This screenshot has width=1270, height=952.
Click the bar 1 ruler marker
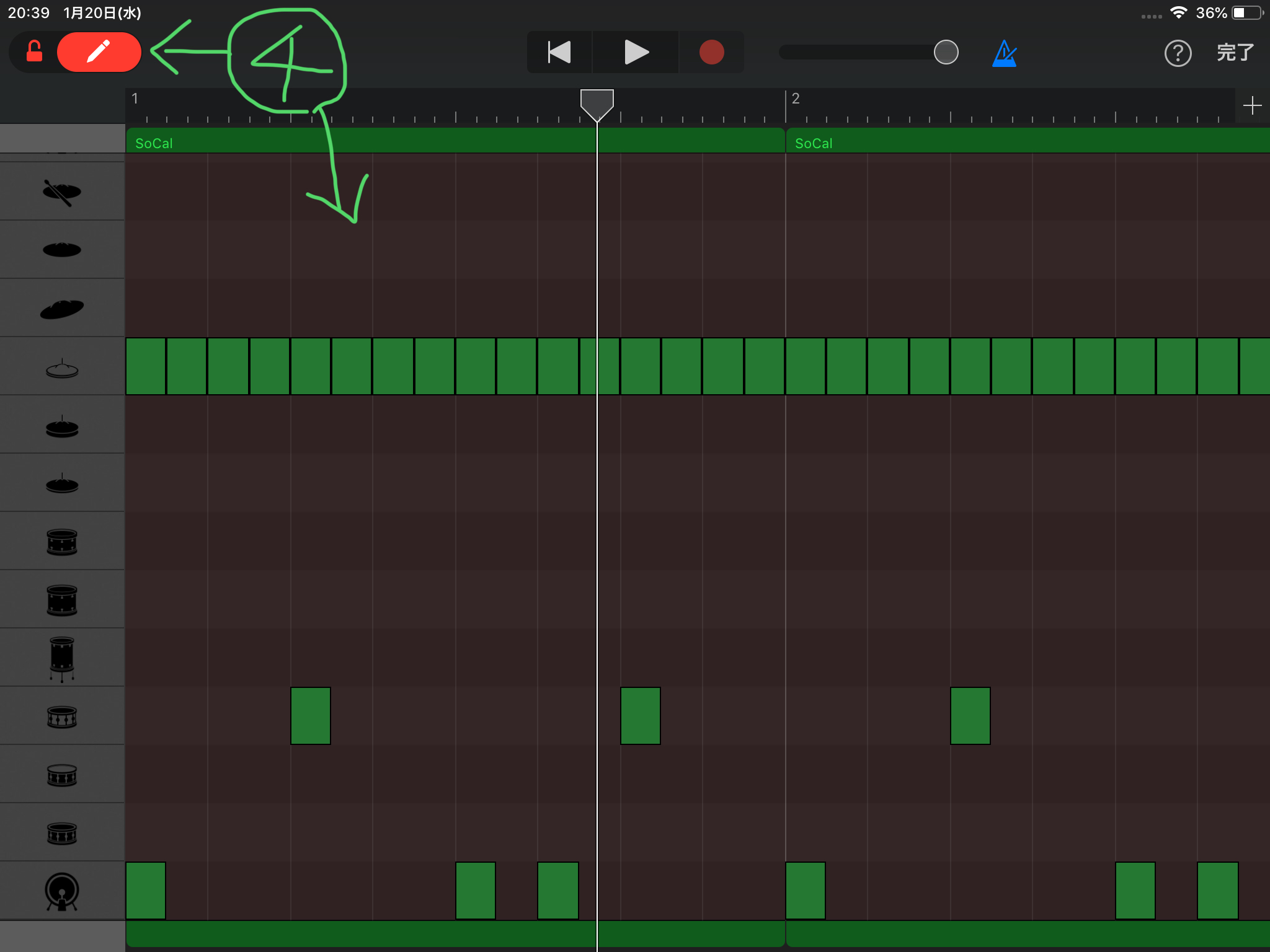click(x=135, y=99)
